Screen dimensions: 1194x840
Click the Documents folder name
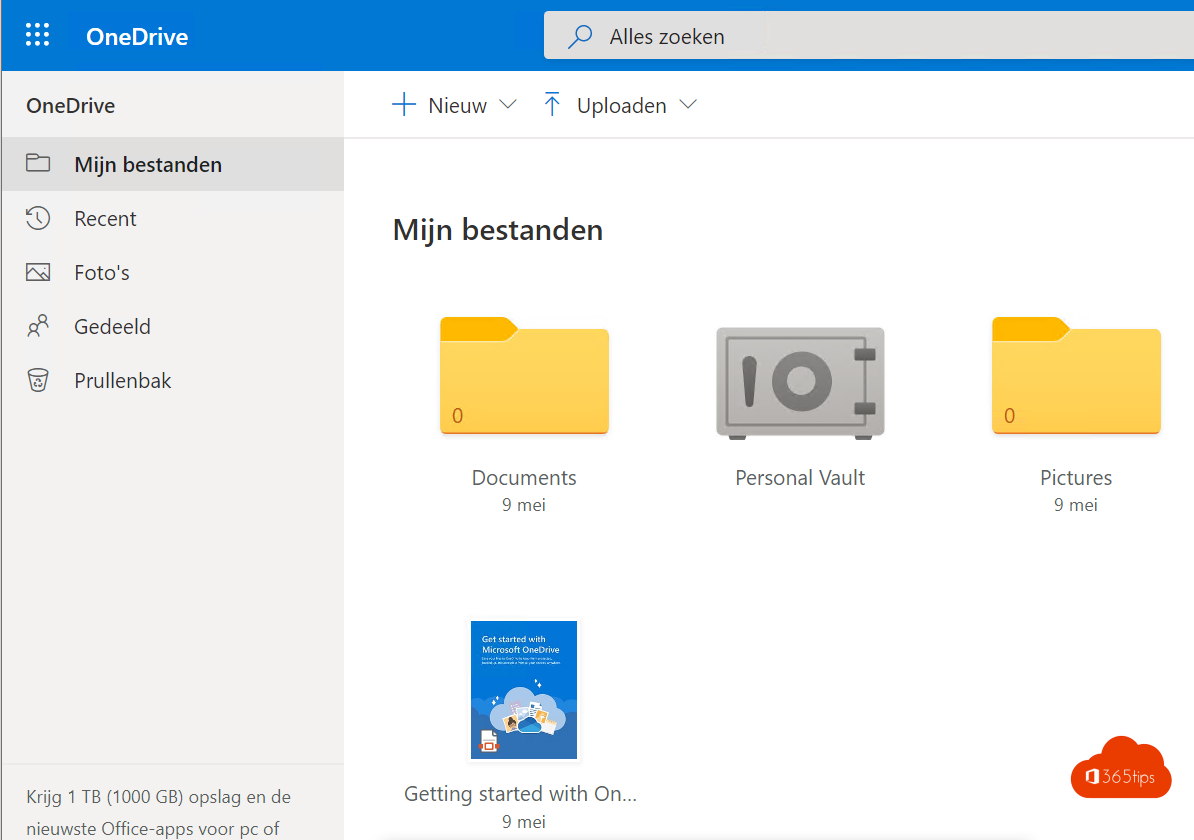click(524, 477)
